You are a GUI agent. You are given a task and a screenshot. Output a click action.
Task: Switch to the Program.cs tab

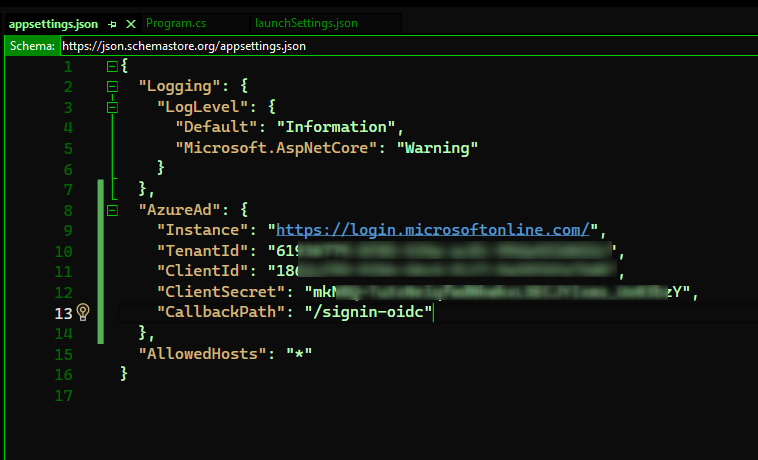pos(178,22)
